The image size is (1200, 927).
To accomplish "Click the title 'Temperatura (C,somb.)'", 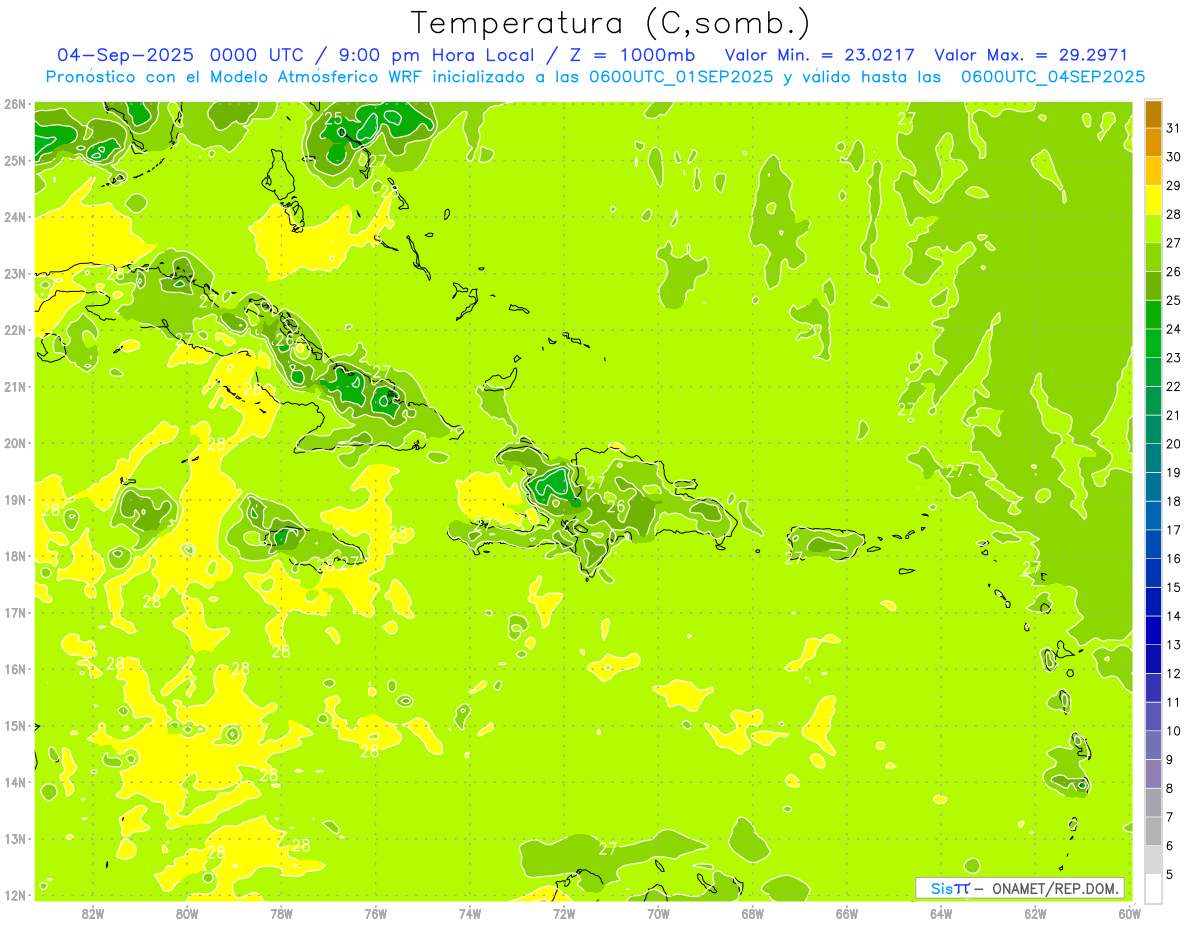I will click(x=611, y=22).
